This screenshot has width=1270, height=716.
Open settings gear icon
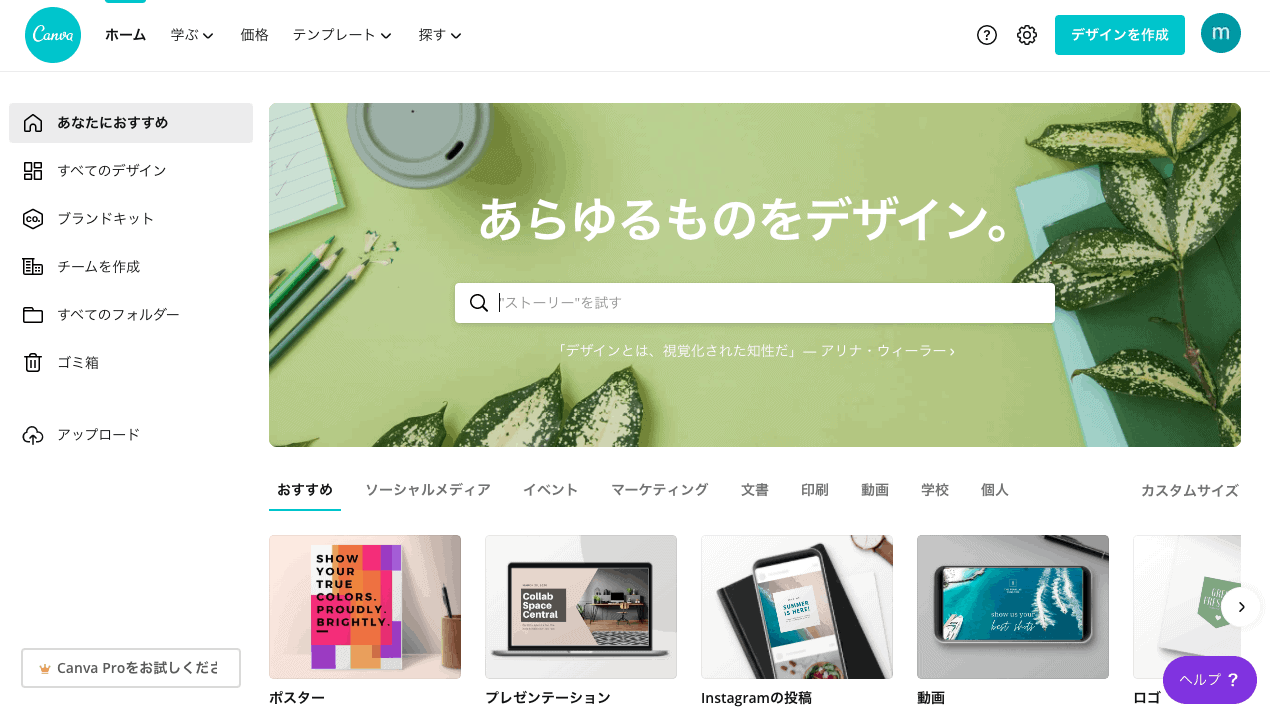point(1027,35)
